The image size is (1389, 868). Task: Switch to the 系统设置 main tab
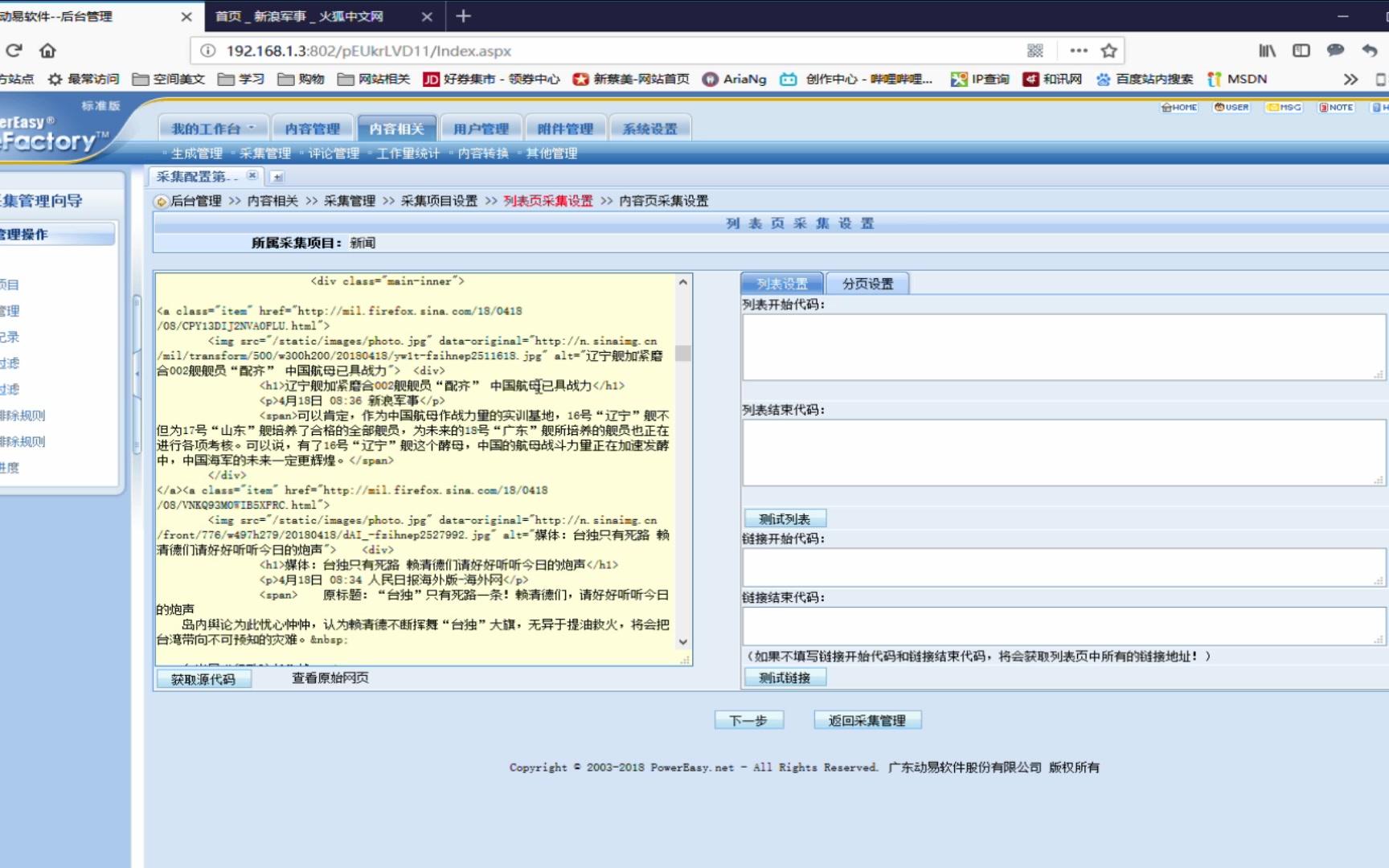coord(649,129)
